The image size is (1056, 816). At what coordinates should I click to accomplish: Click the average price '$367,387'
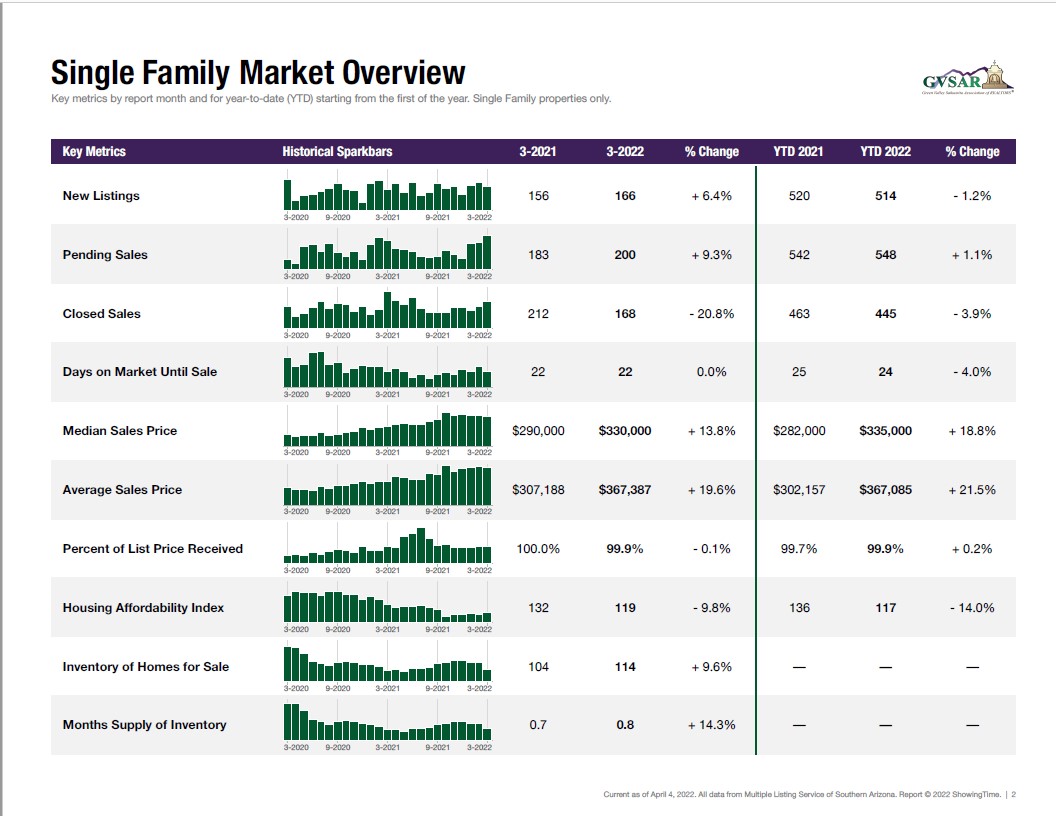[625, 490]
